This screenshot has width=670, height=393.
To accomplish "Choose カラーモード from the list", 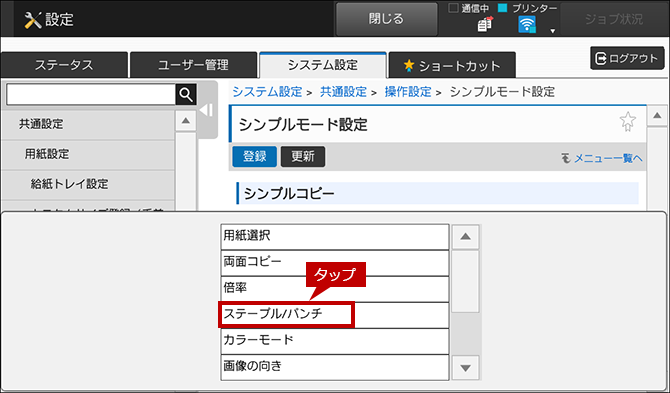I will 335,340.
